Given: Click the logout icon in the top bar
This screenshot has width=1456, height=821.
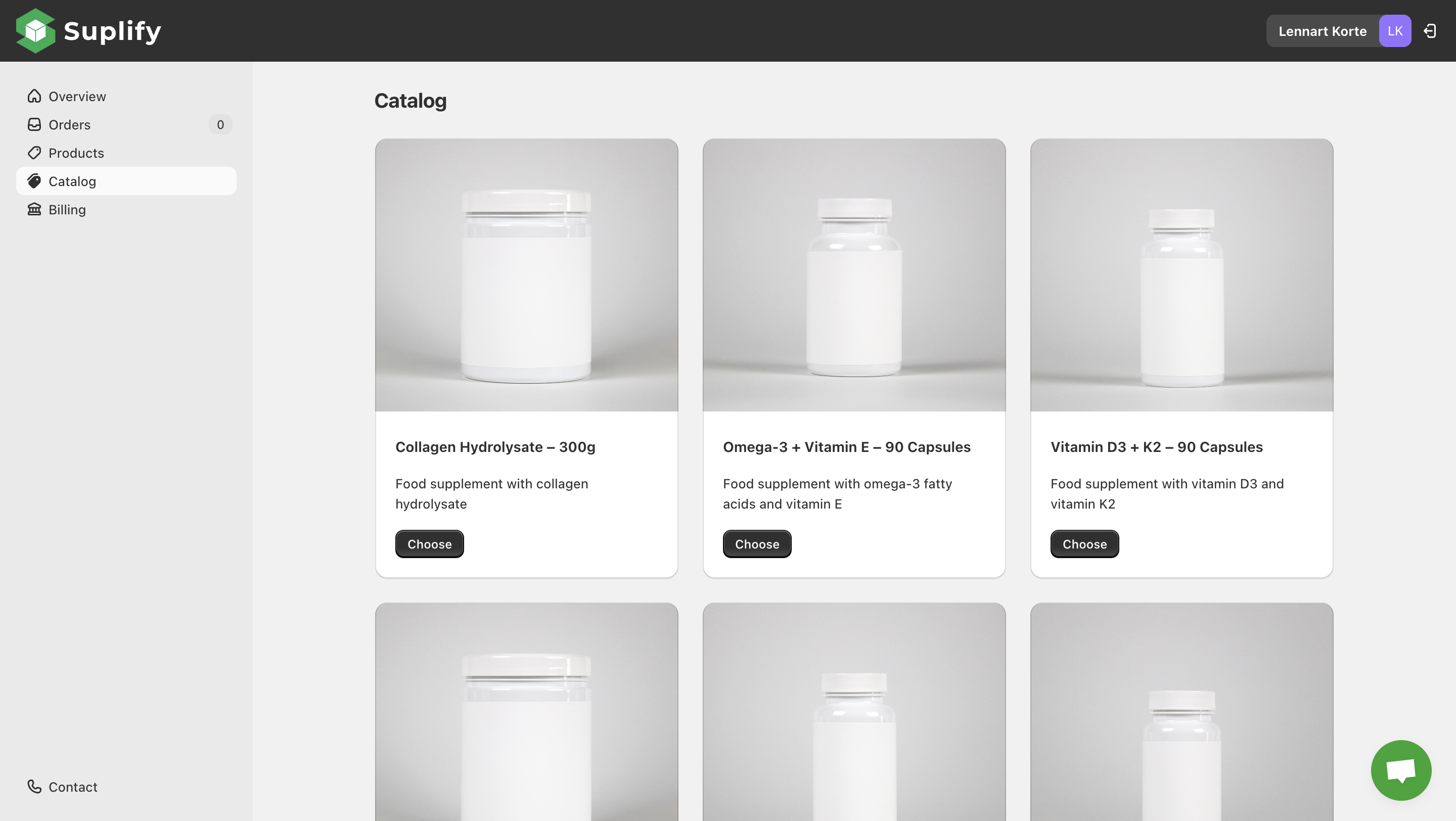Looking at the screenshot, I should tap(1430, 30).
